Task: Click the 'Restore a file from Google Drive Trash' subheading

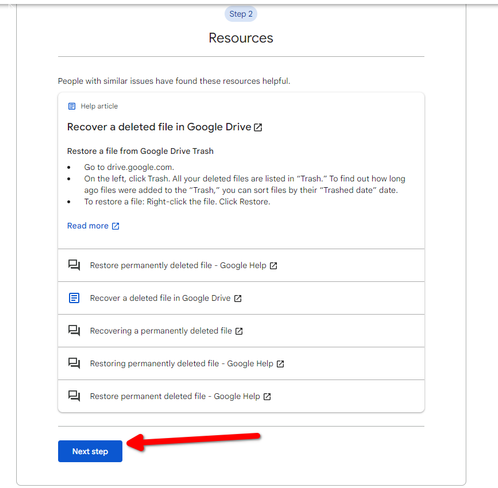Action: 140,151
